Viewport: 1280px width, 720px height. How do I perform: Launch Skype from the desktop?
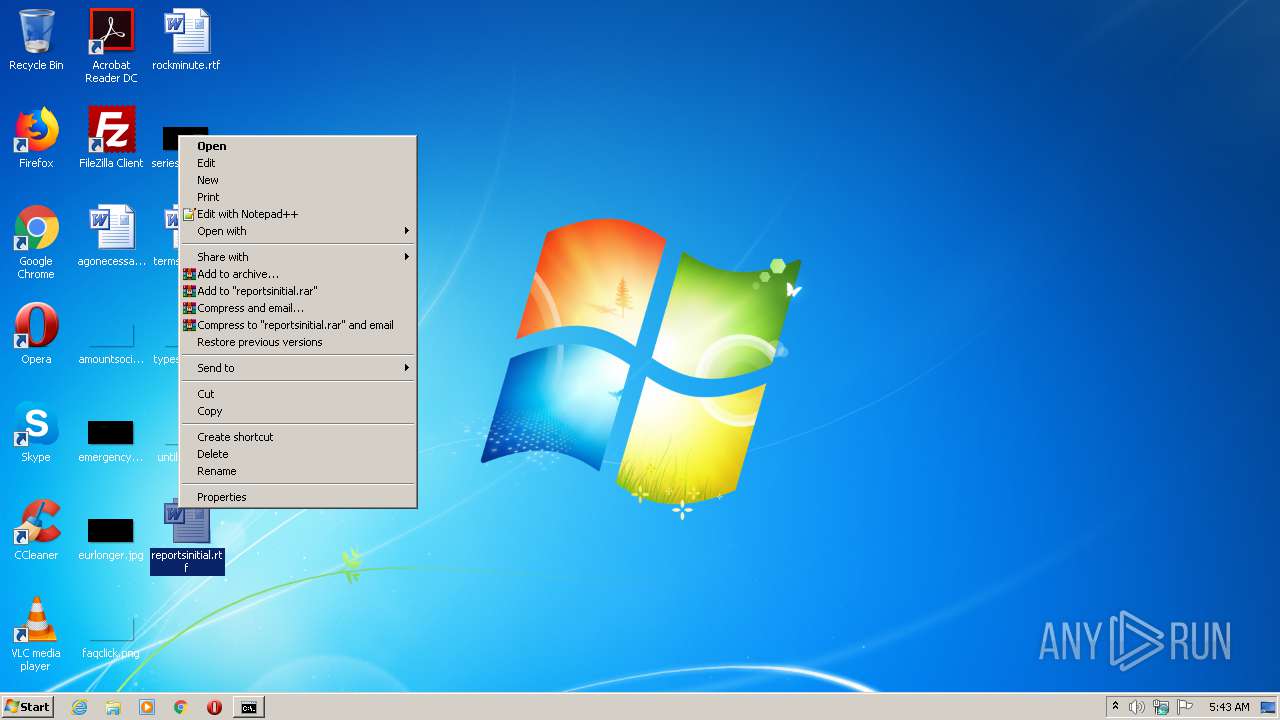36,432
